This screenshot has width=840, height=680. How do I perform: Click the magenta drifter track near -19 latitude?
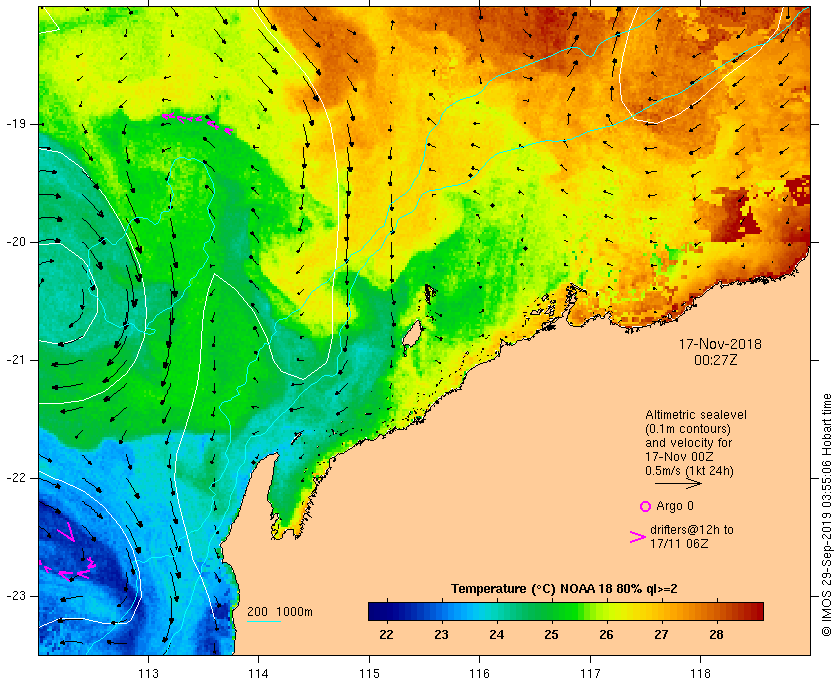pyautogui.click(x=197, y=122)
